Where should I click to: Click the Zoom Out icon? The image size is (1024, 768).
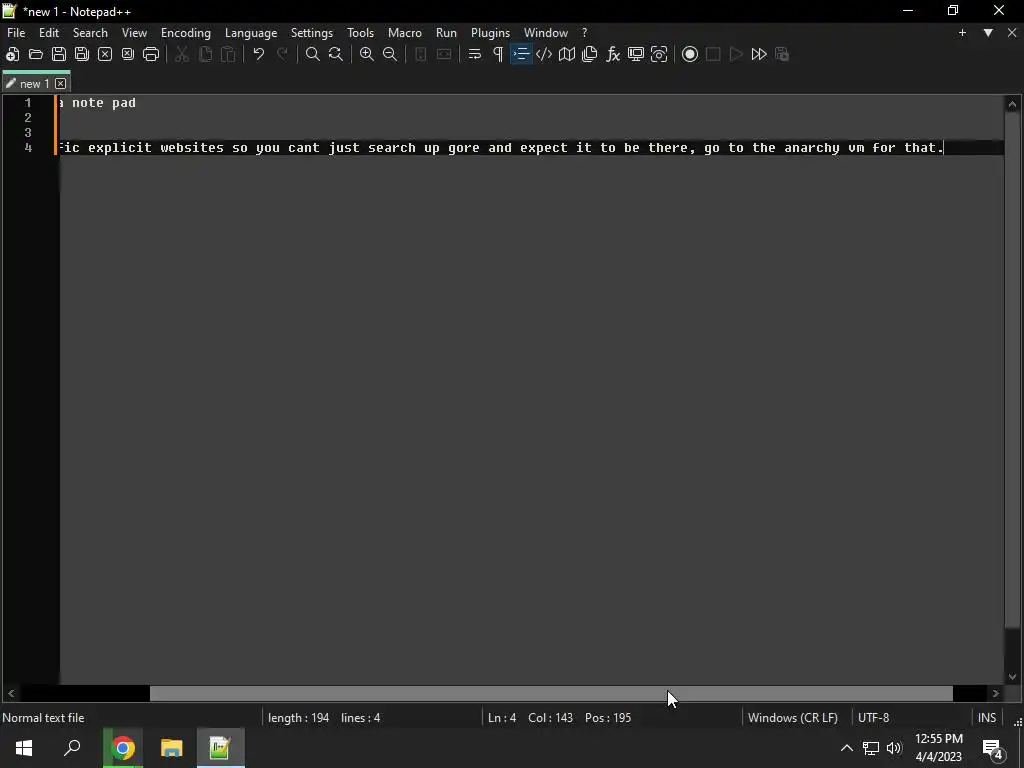pos(390,54)
